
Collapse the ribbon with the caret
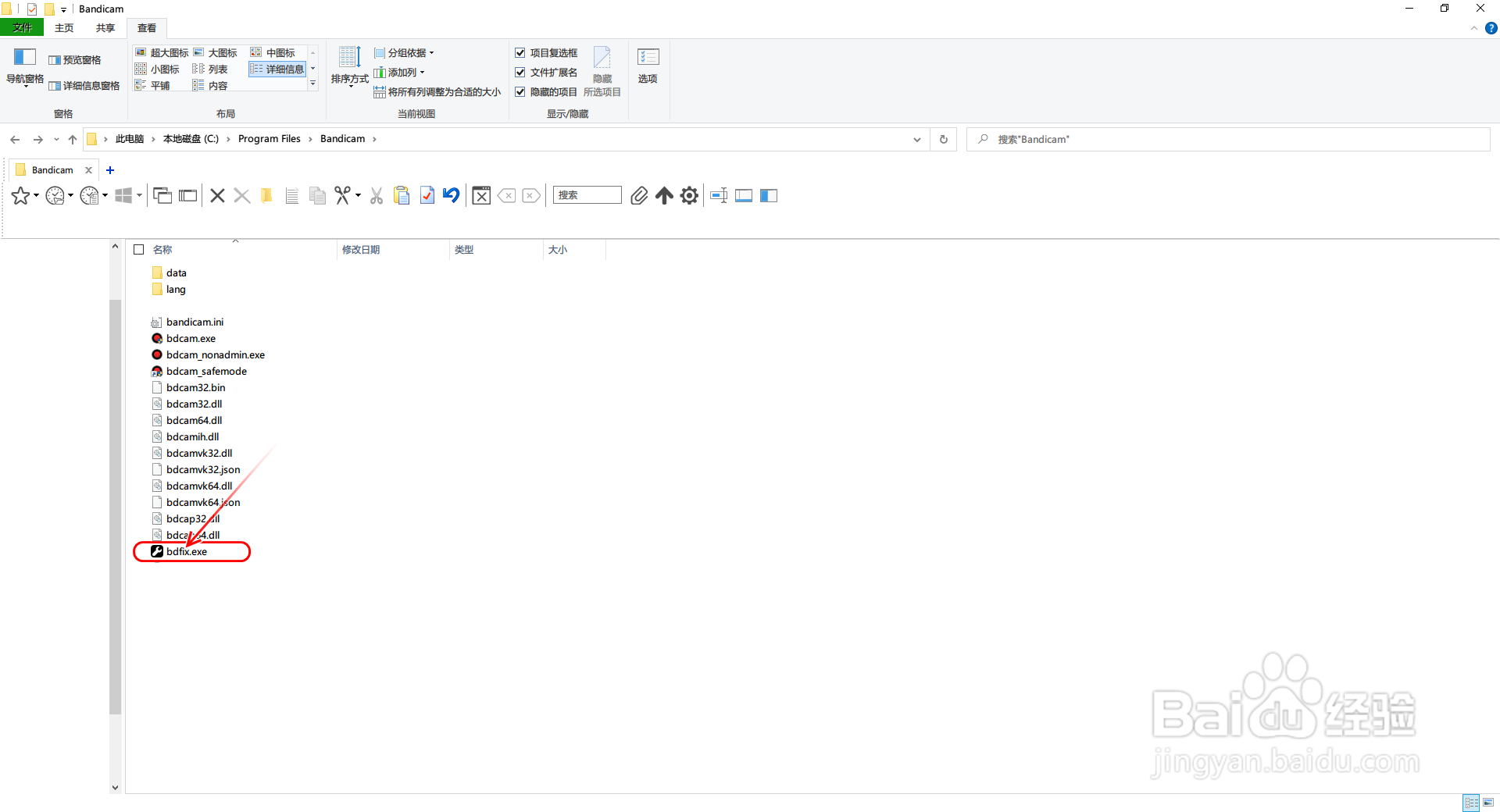tap(1473, 28)
